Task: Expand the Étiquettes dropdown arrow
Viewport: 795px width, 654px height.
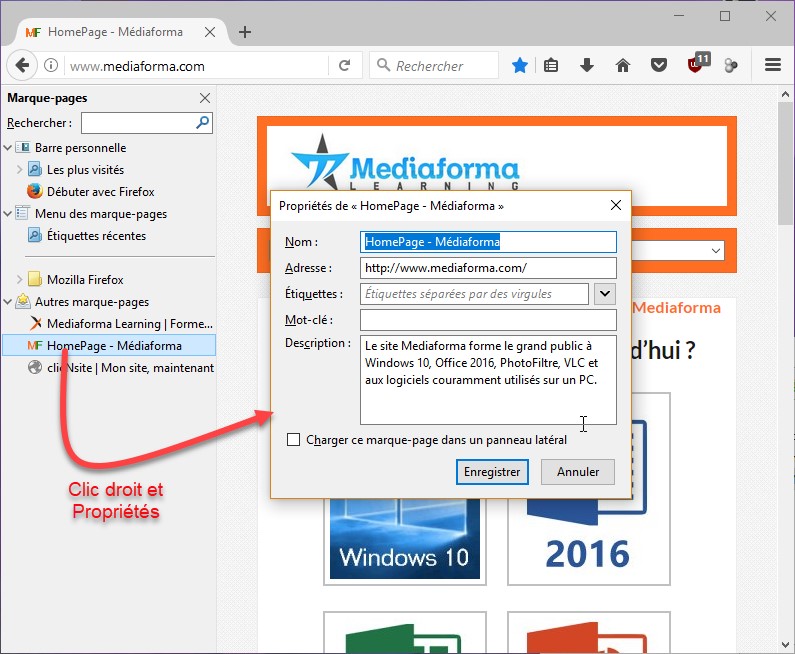Action: 605,294
